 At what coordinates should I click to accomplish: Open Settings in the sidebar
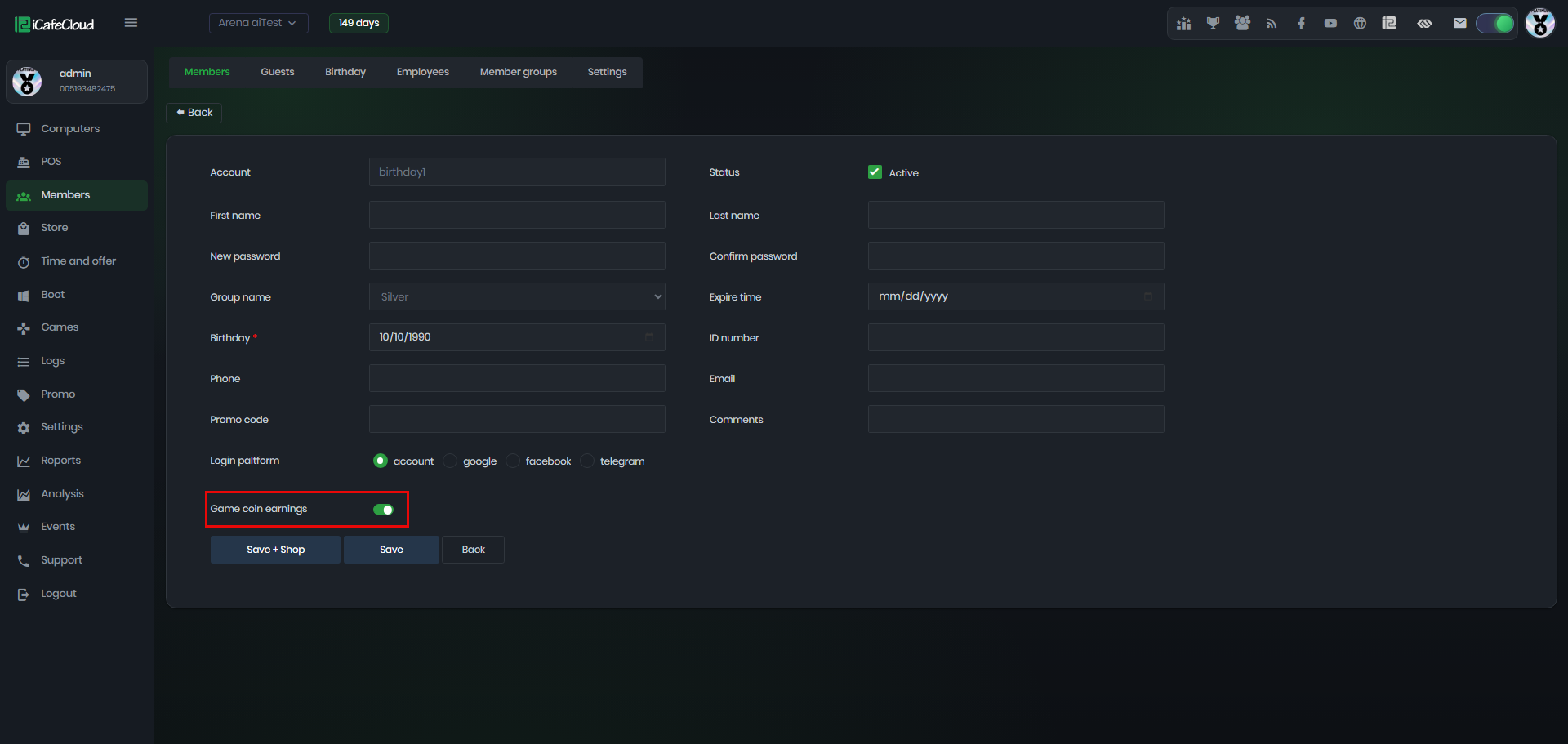(77, 427)
